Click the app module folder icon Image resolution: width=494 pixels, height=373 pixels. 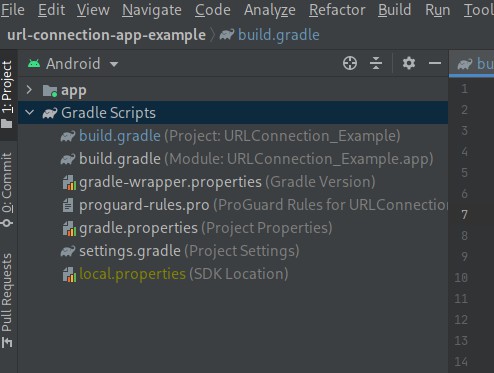pyautogui.click(x=50, y=90)
